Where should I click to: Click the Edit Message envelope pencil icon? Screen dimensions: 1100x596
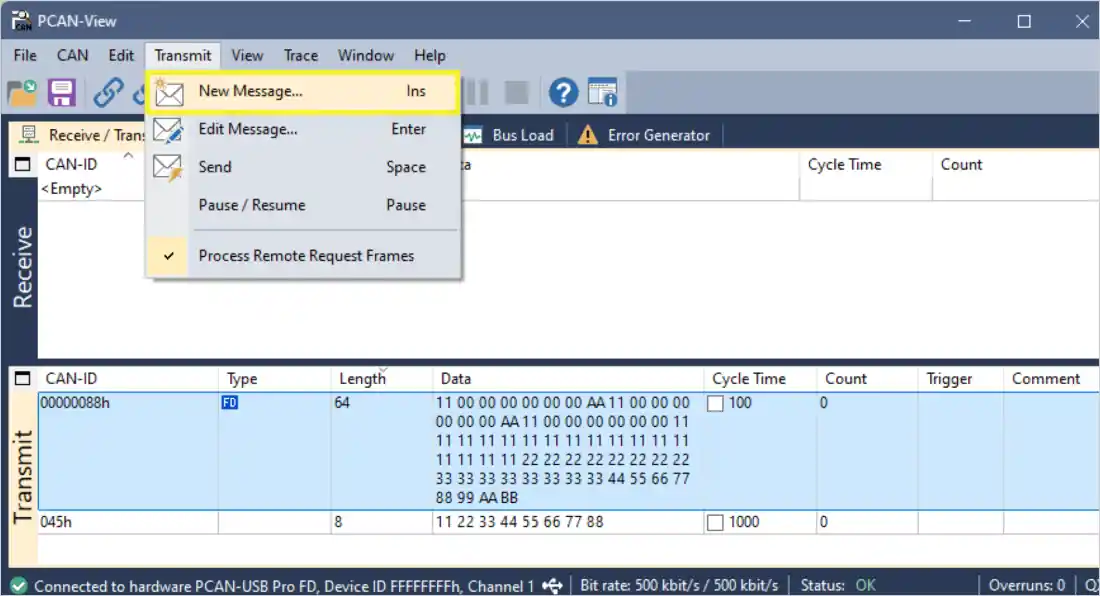click(x=168, y=130)
